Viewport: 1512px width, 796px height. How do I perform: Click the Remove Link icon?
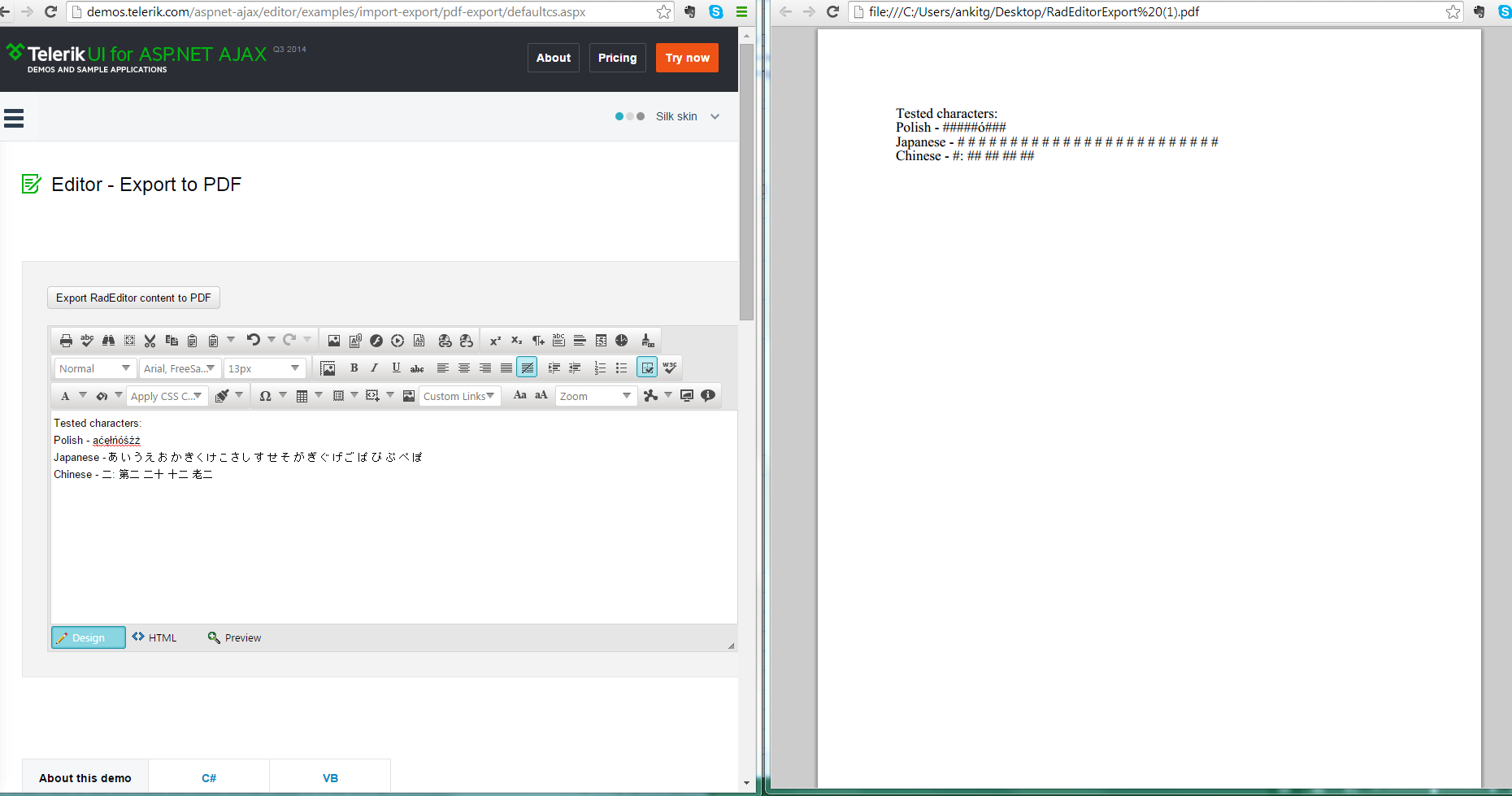(x=466, y=341)
